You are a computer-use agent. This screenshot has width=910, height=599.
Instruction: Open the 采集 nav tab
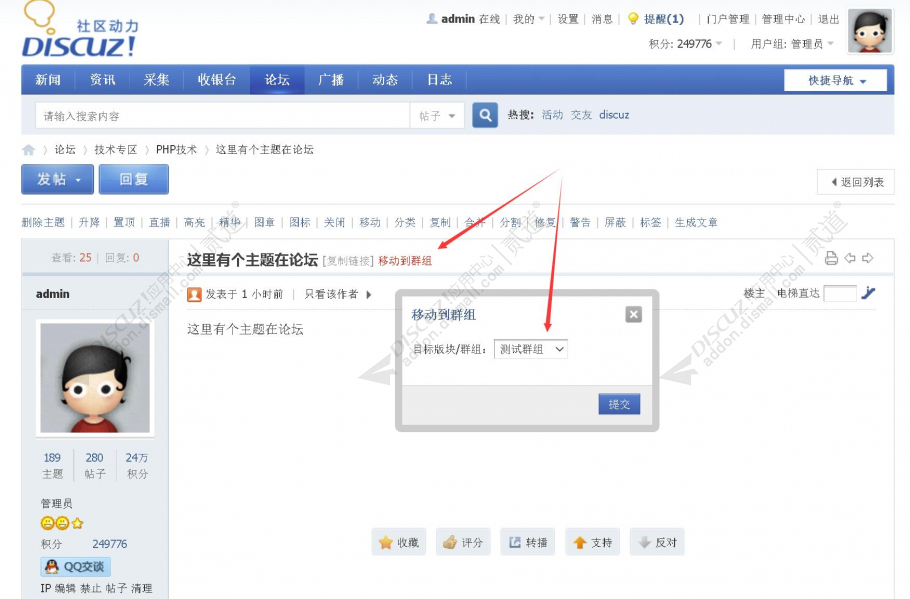[156, 80]
